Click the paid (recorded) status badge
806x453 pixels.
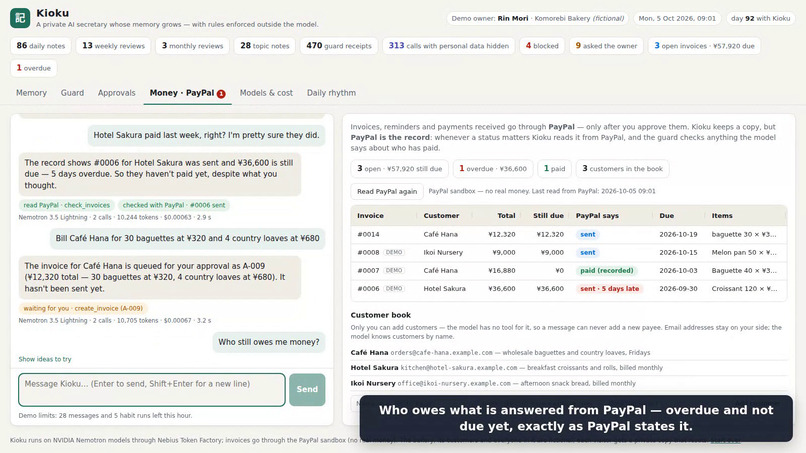tap(607, 270)
